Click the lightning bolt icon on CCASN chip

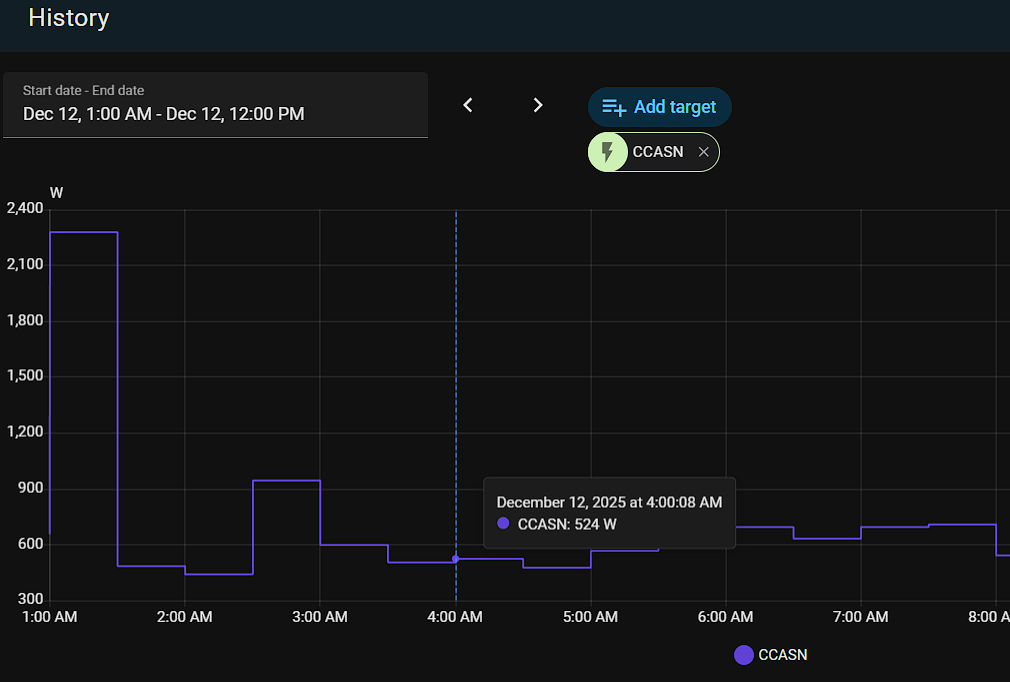point(607,152)
